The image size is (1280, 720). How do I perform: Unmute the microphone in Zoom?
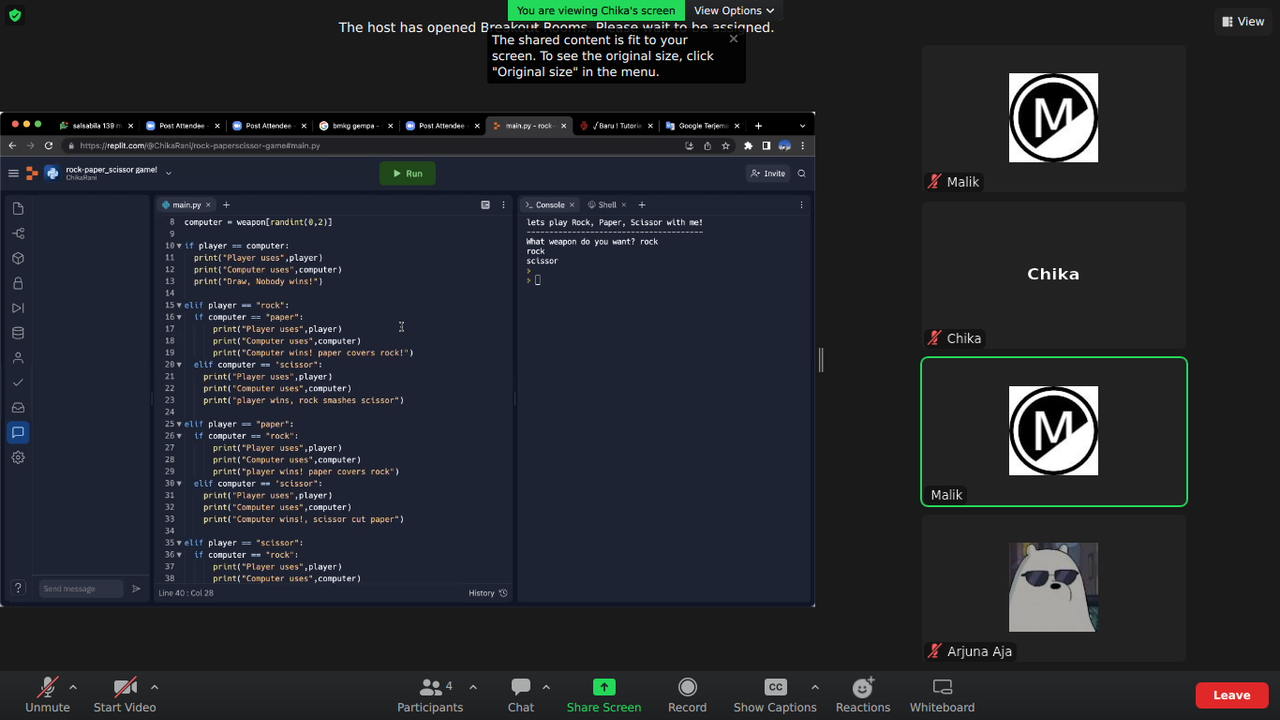[47, 695]
